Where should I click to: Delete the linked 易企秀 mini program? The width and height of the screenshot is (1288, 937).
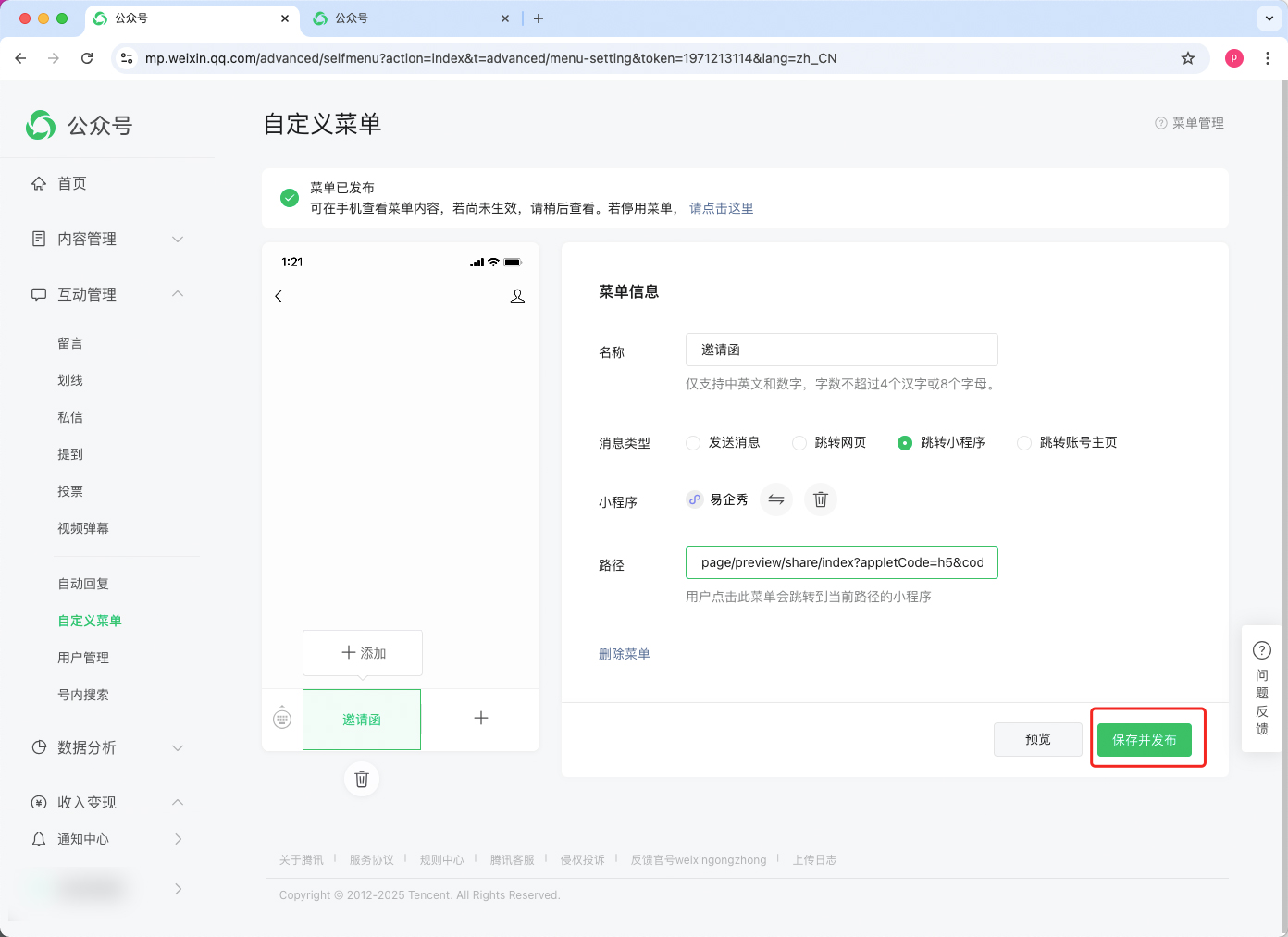click(x=820, y=499)
